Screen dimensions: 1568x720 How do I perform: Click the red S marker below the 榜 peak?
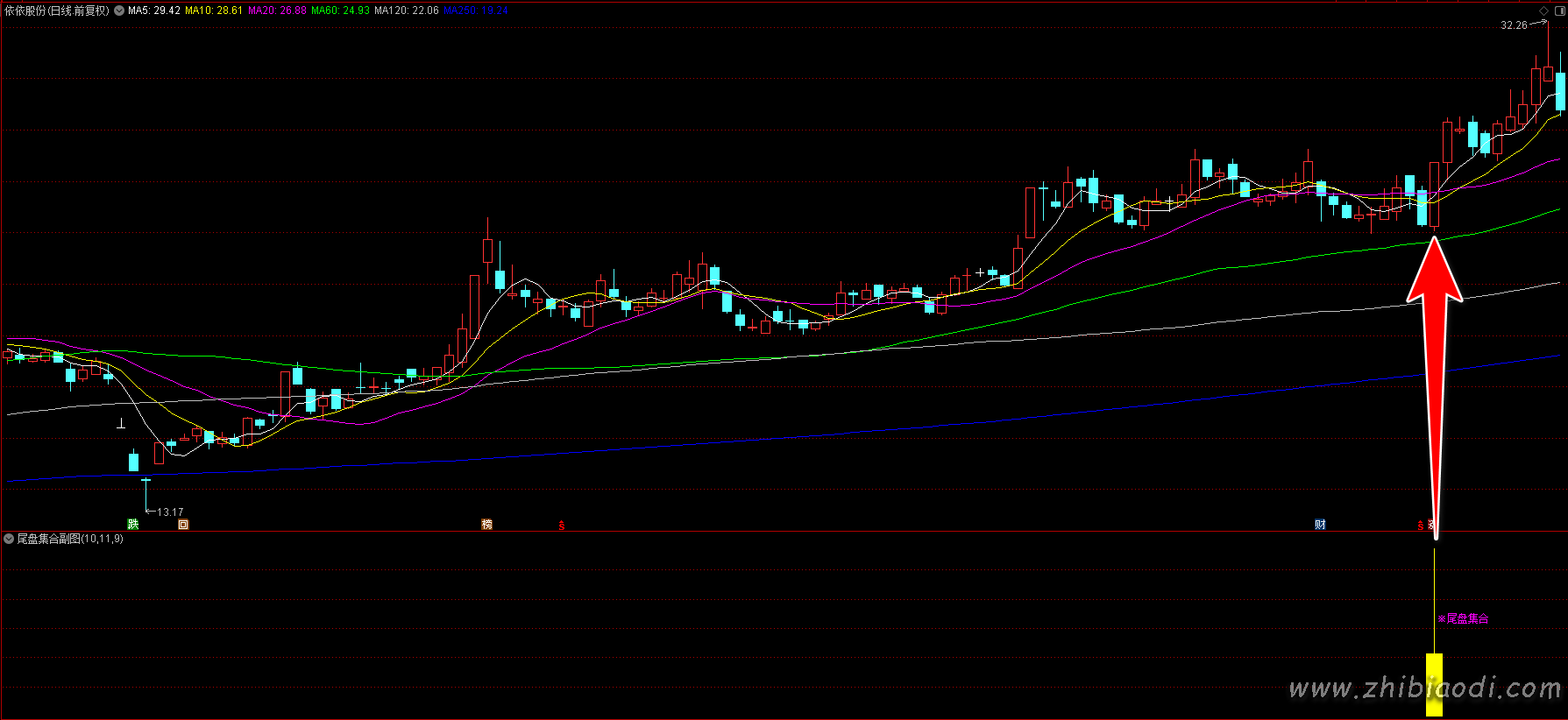pos(562,526)
